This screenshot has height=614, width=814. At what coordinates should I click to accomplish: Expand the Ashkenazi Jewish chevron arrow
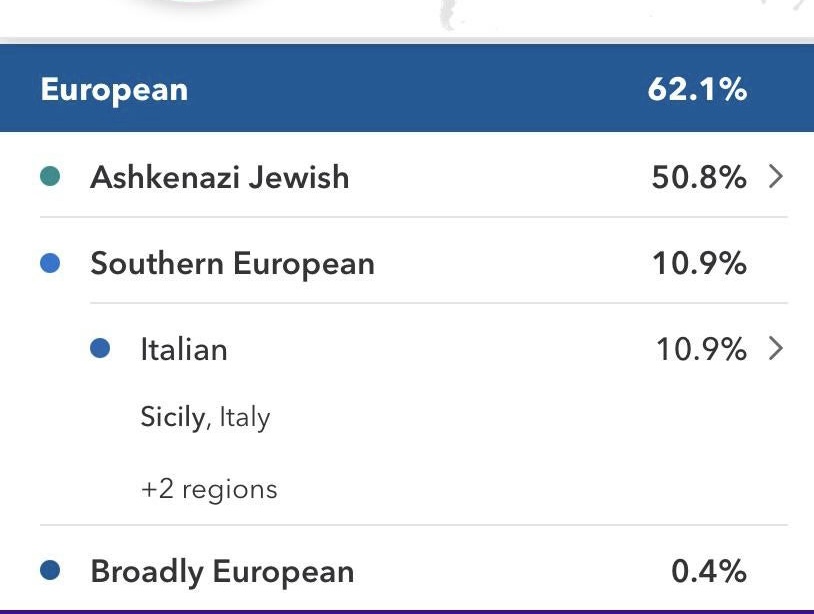775,178
